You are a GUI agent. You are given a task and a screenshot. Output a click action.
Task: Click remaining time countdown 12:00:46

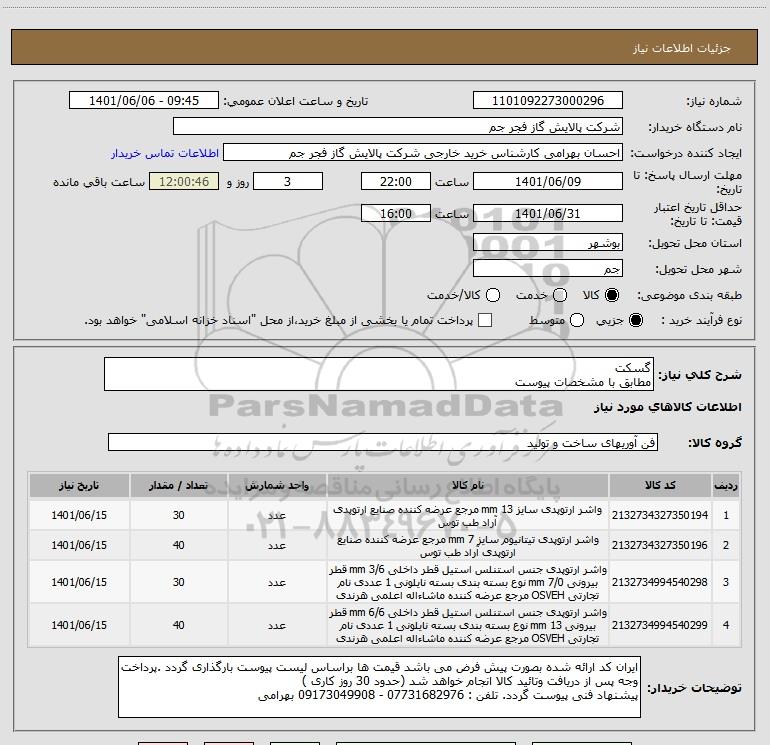click(184, 181)
